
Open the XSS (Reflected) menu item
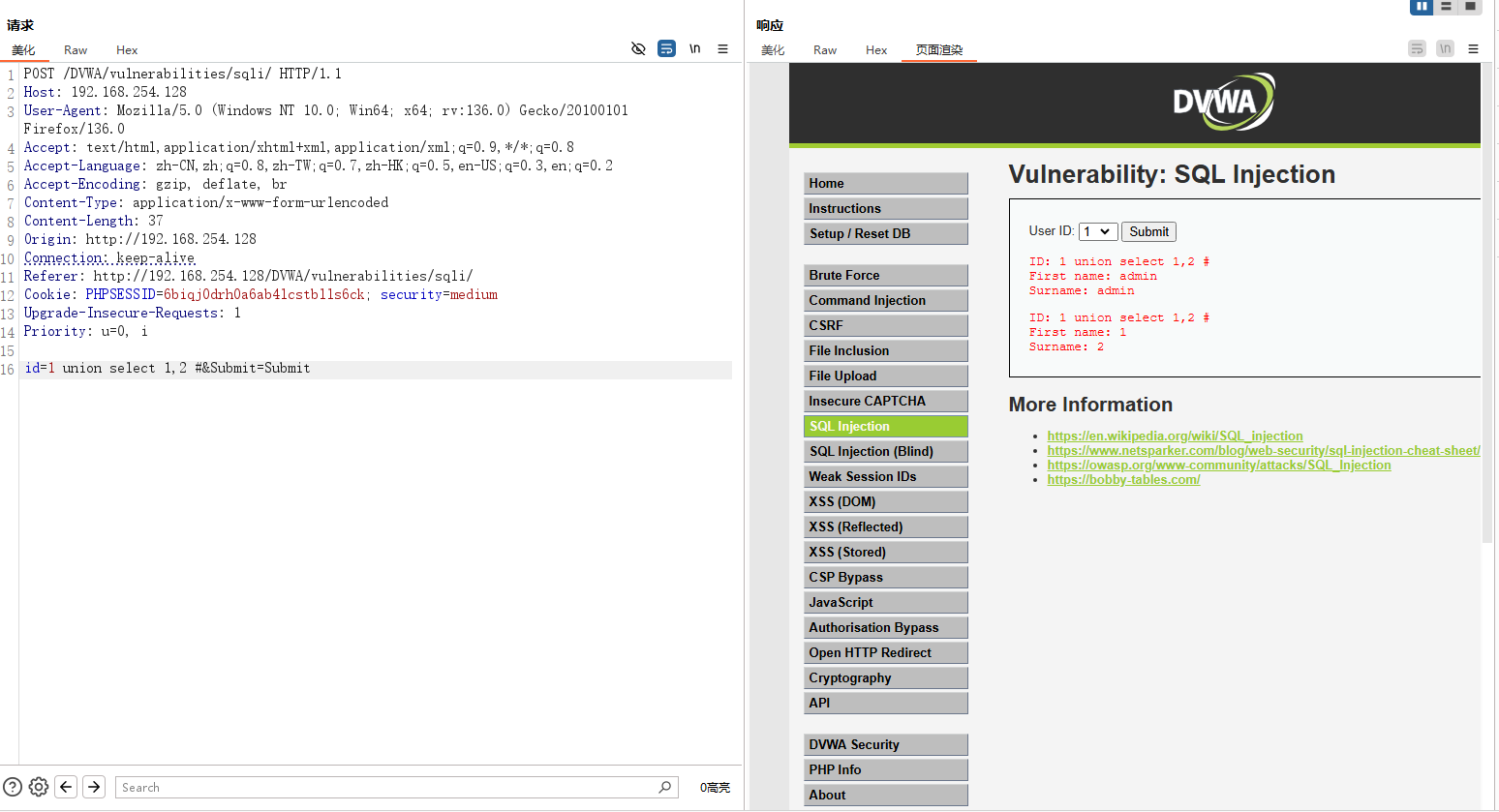(885, 526)
